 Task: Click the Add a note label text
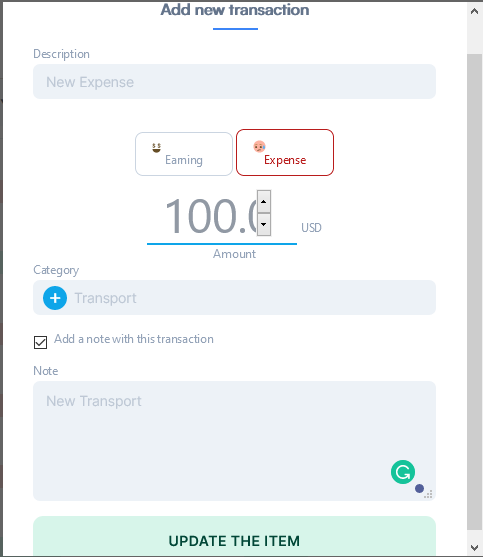point(134,339)
